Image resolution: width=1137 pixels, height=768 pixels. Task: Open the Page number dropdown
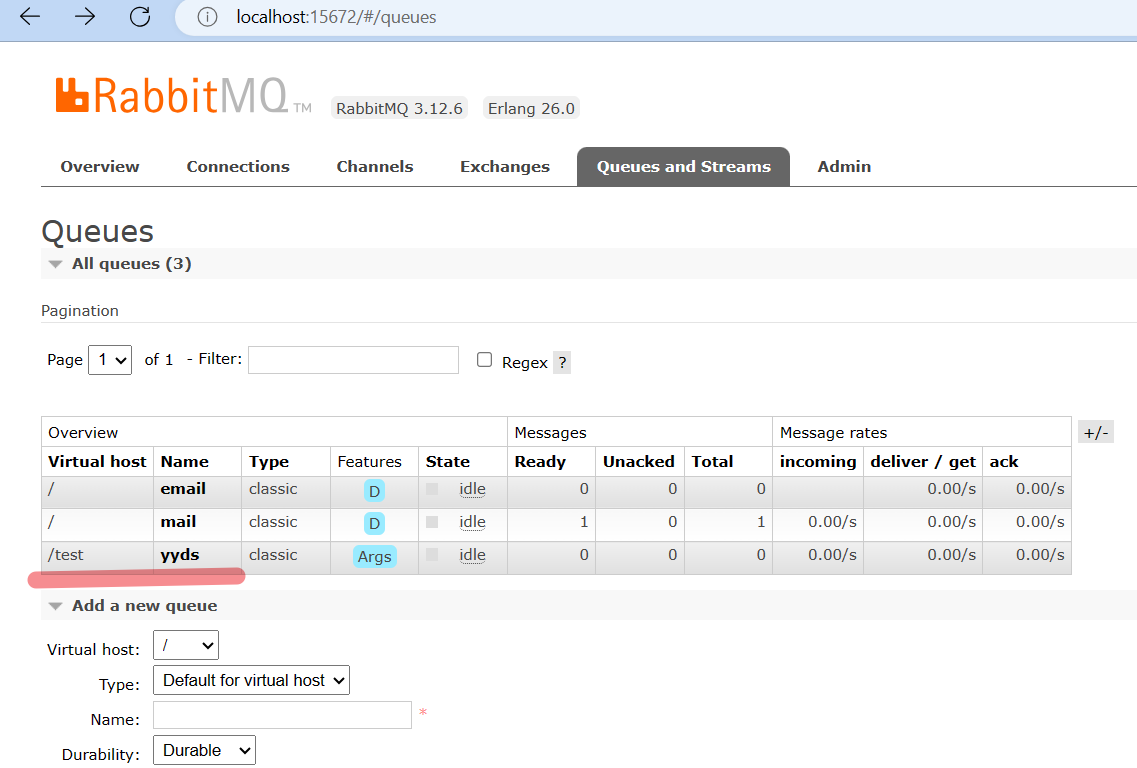[110, 360]
